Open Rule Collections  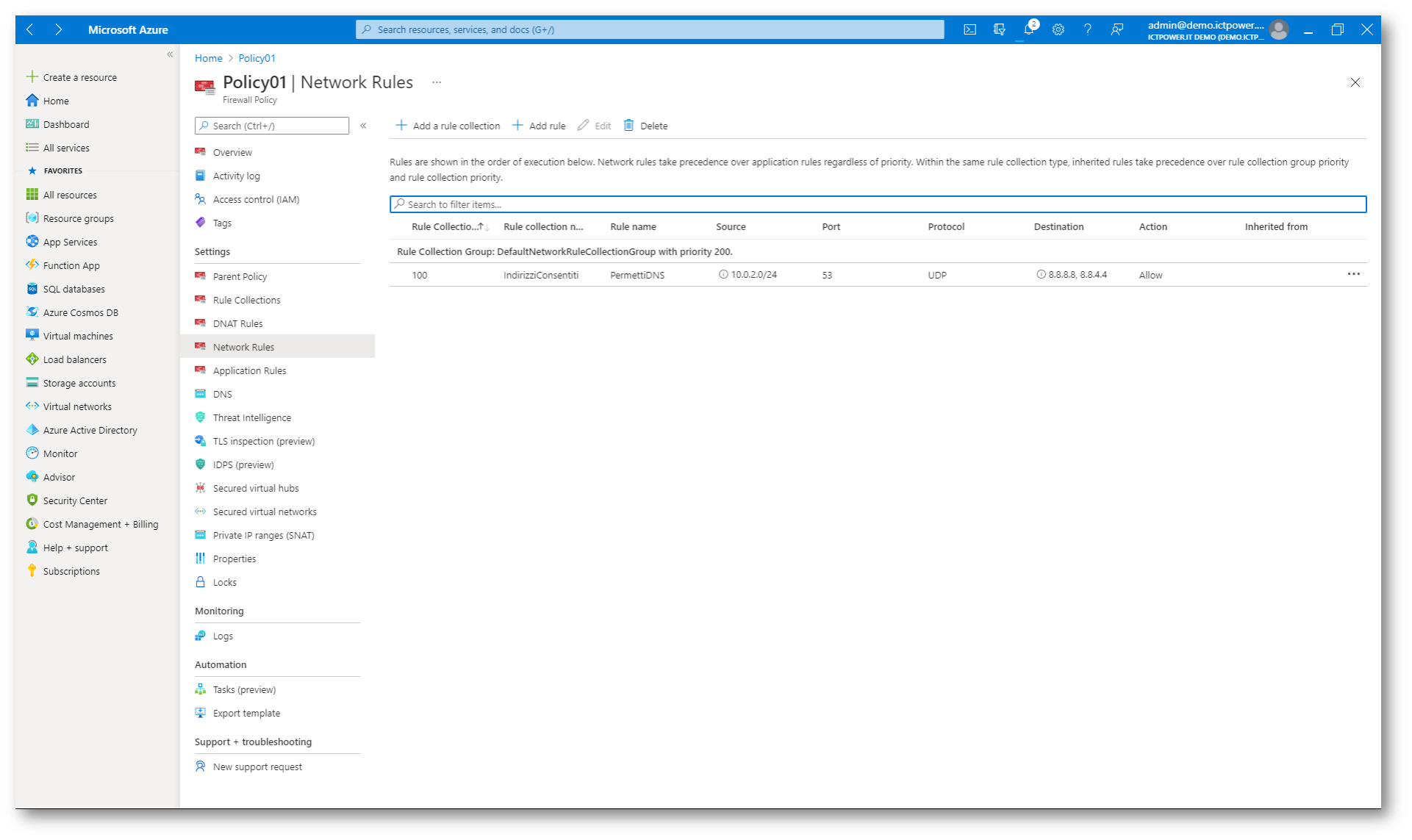click(x=247, y=300)
